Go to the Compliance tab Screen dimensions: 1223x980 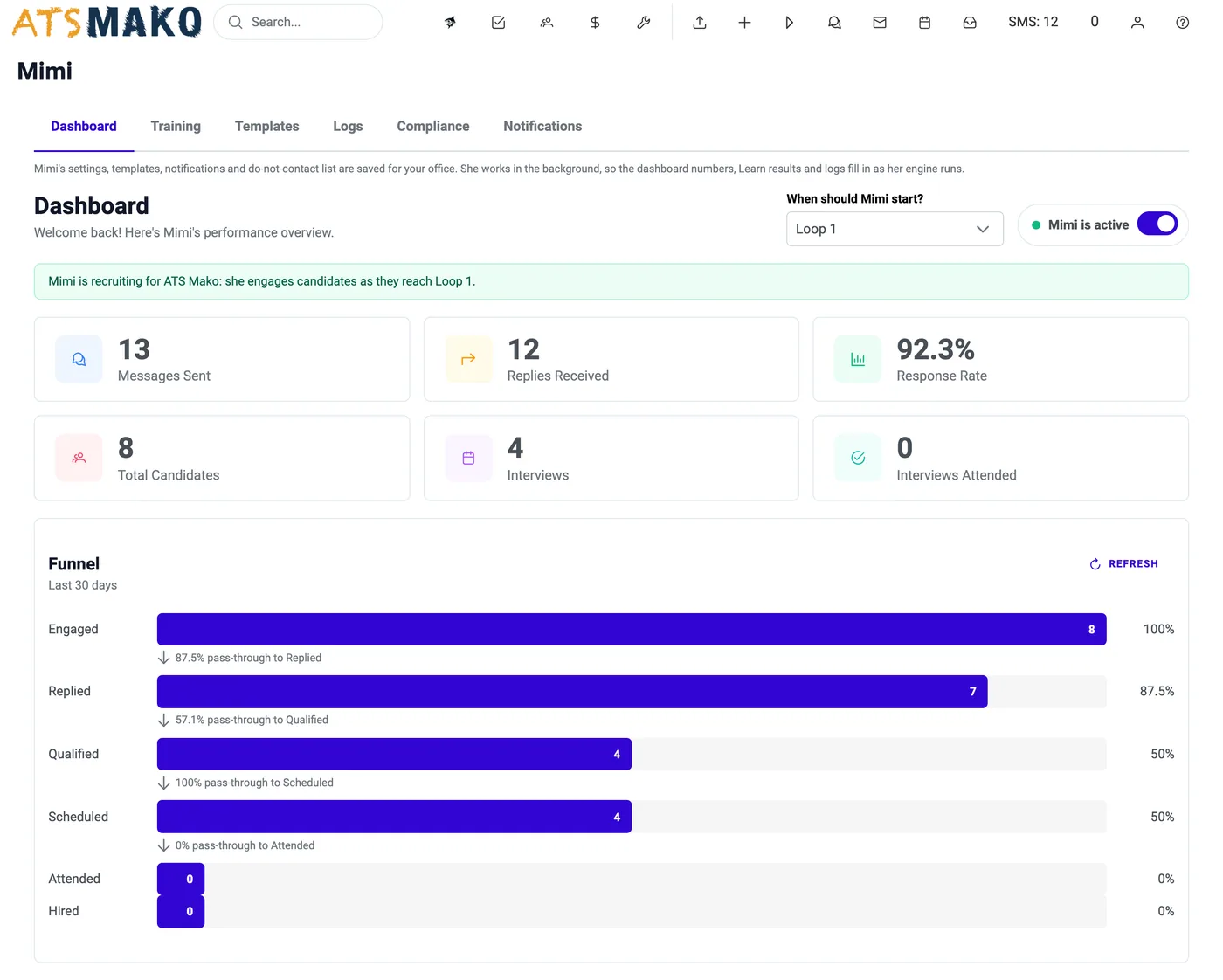[433, 127]
